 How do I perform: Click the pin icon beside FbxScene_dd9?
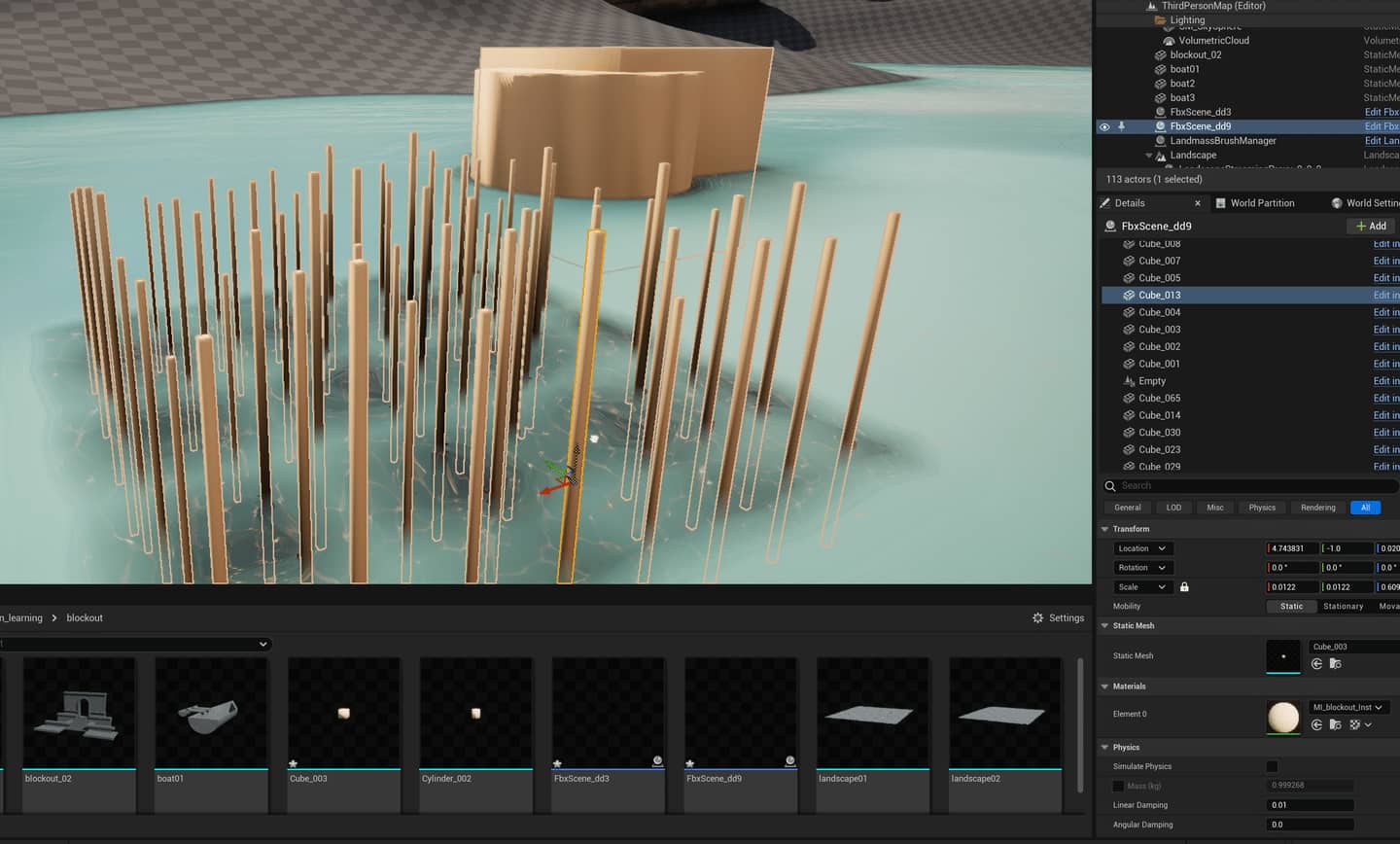[x=1121, y=126]
